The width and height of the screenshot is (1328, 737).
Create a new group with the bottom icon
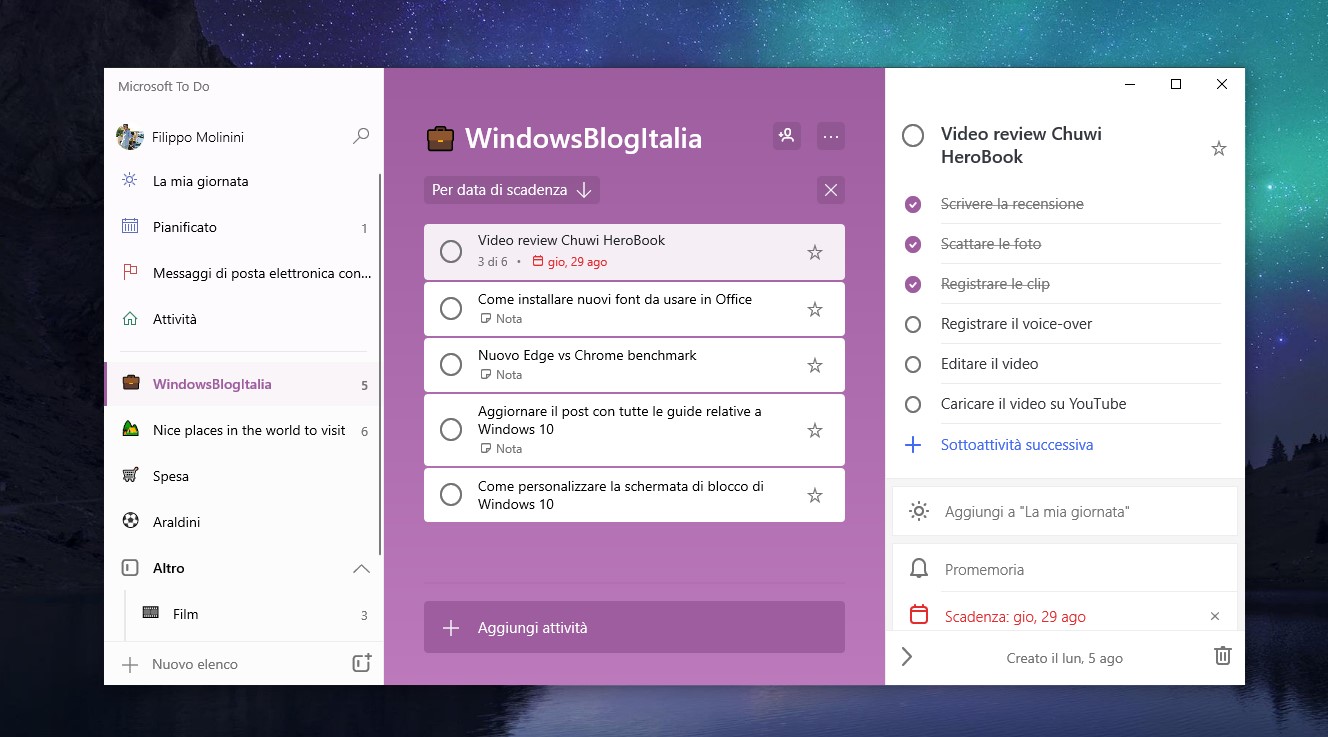click(362, 663)
